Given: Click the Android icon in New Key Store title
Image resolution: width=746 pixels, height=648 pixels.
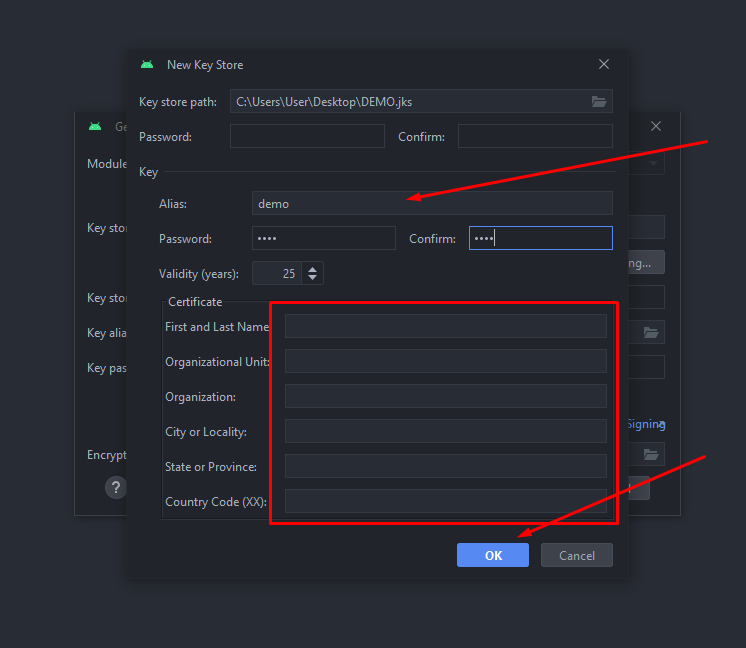Looking at the screenshot, I should point(147,65).
